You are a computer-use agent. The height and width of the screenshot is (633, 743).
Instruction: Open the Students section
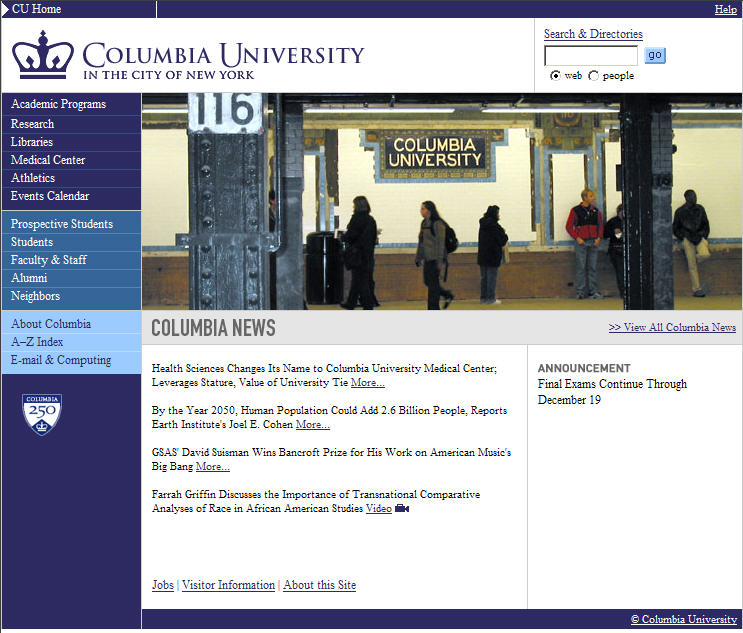tap(32, 242)
